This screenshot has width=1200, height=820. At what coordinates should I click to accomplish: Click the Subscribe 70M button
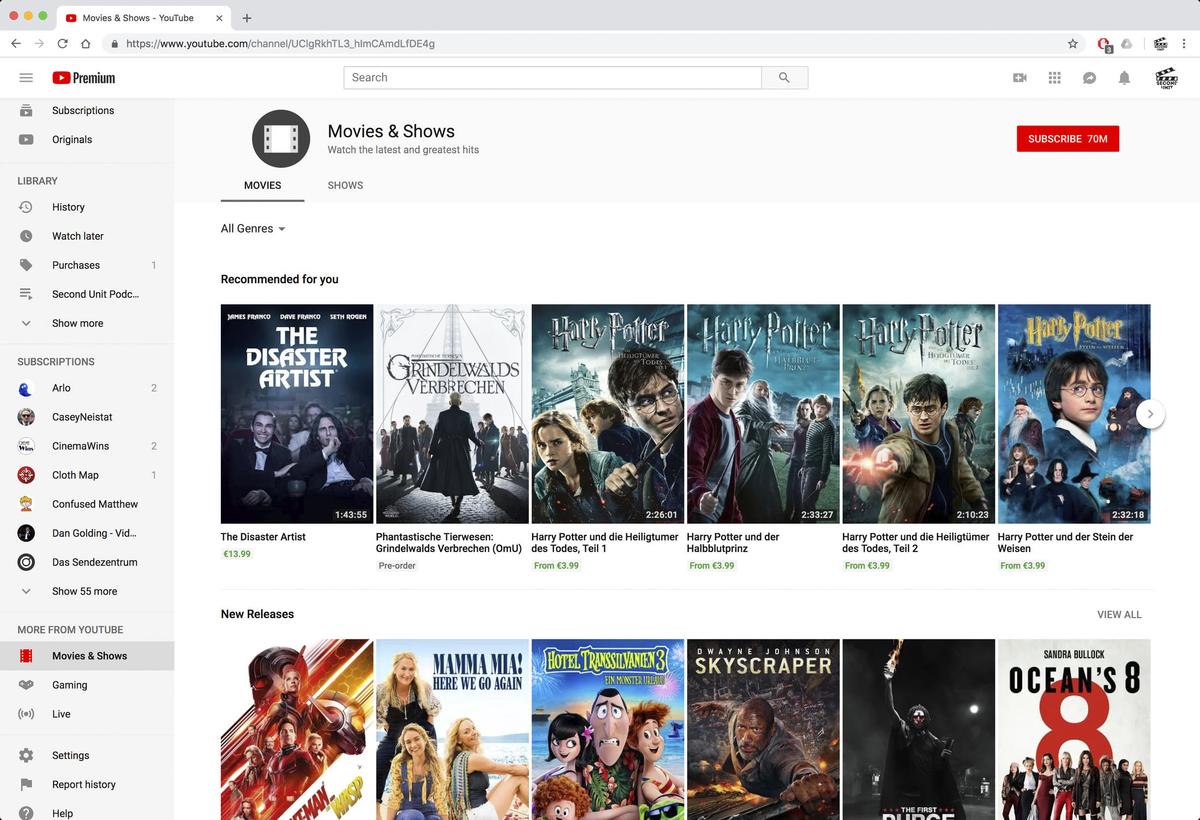click(x=1068, y=139)
